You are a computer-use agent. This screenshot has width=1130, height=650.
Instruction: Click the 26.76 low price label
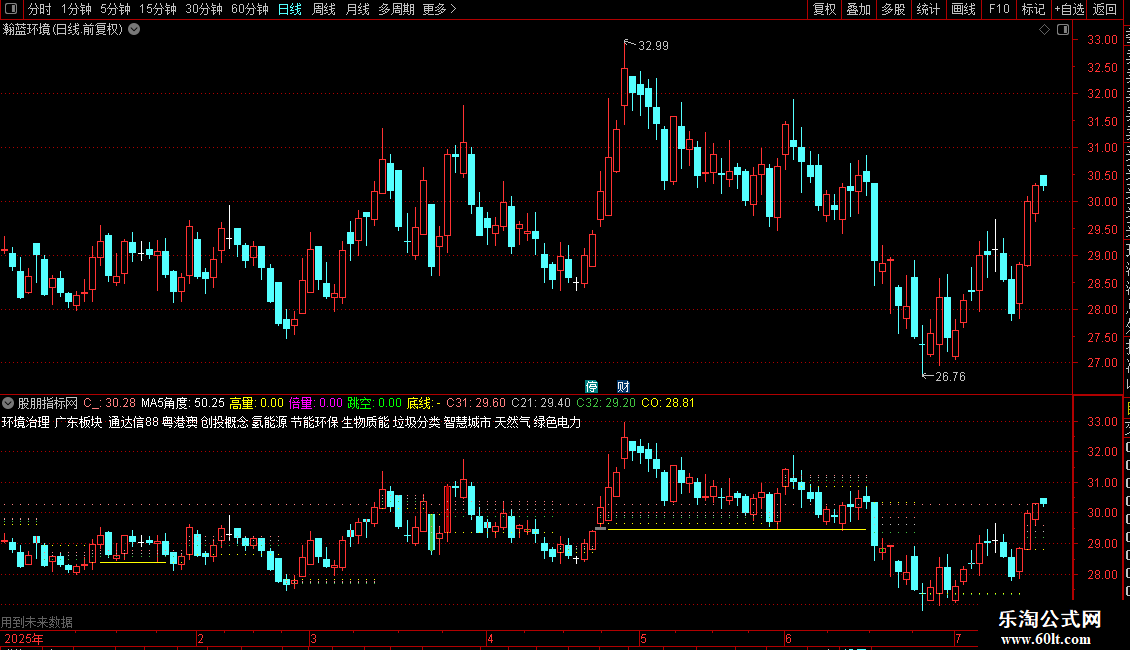click(951, 376)
